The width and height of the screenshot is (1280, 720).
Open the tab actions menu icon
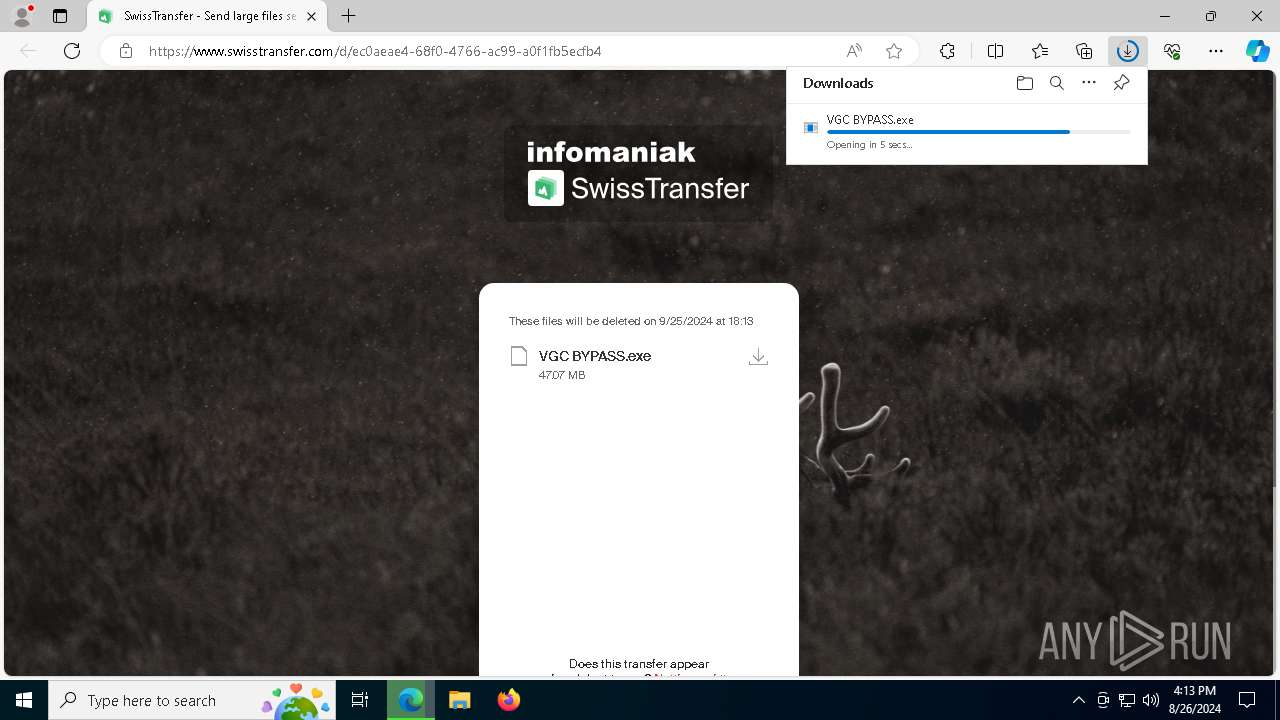pyautogui.click(x=60, y=16)
